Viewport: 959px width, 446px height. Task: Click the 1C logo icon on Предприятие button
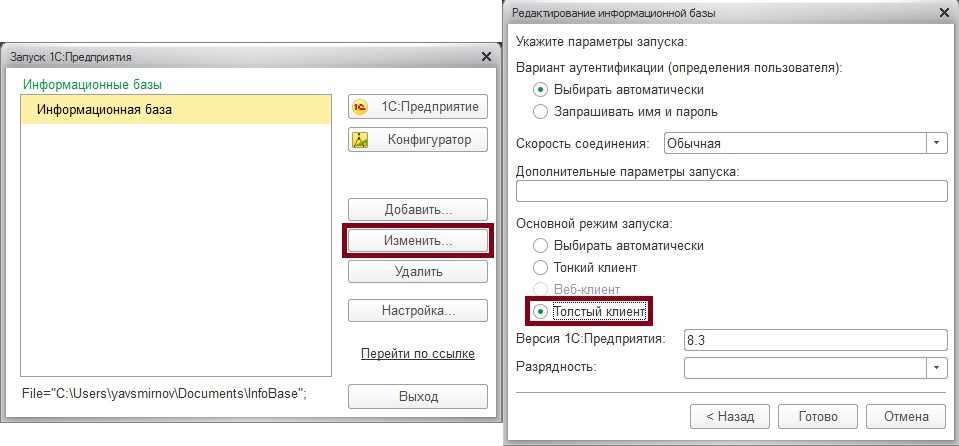[x=361, y=107]
